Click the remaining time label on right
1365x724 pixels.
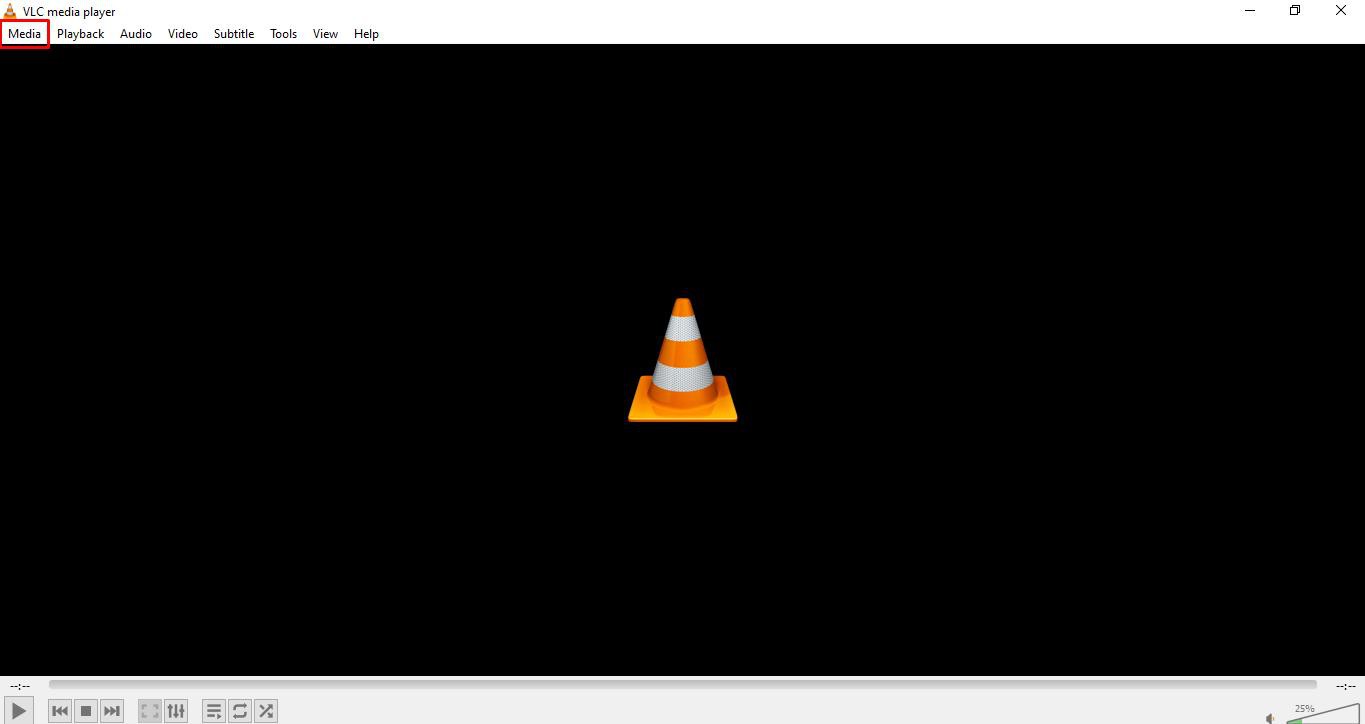pos(1345,686)
